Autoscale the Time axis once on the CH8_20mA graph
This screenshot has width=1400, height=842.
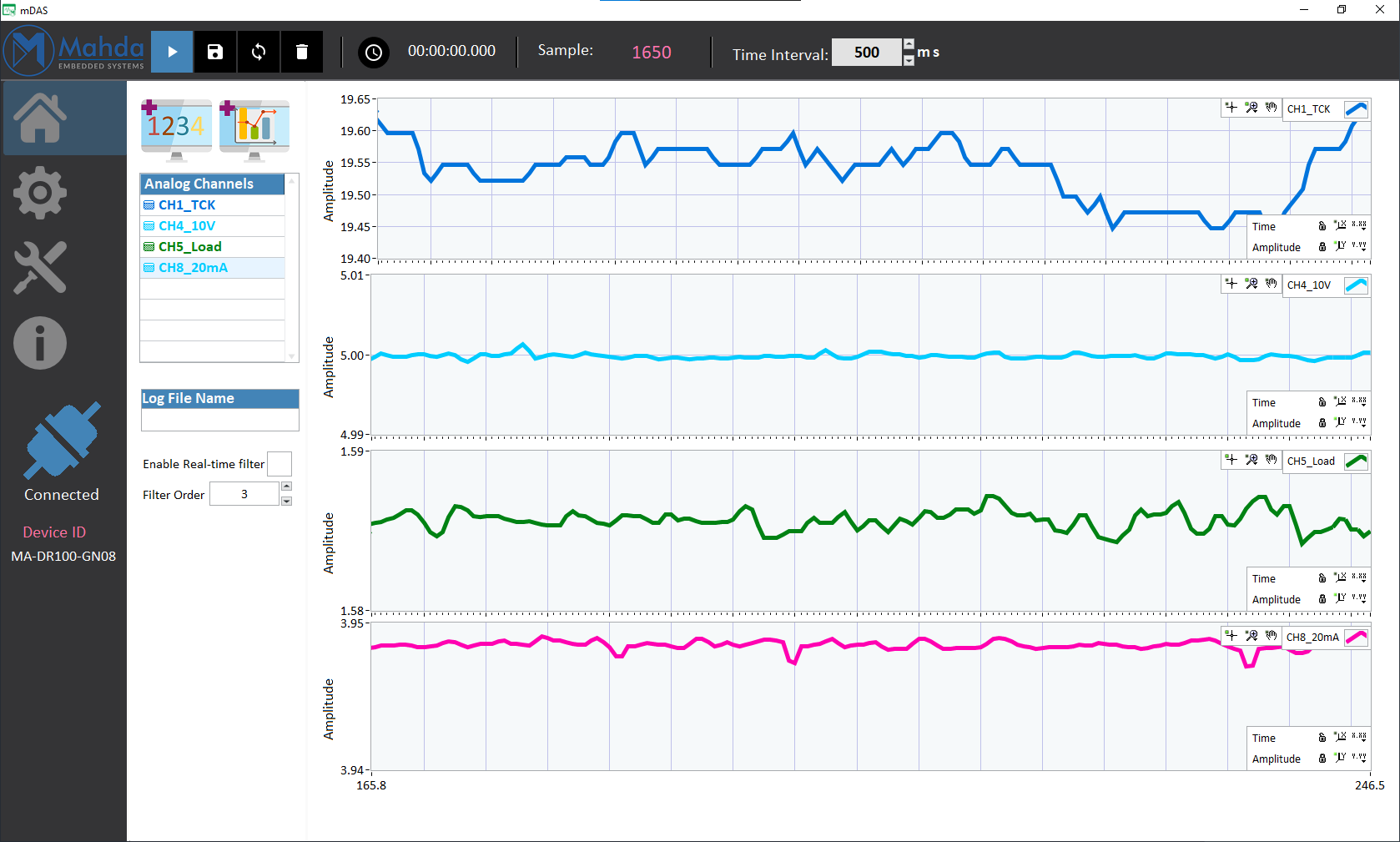click(x=1340, y=738)
